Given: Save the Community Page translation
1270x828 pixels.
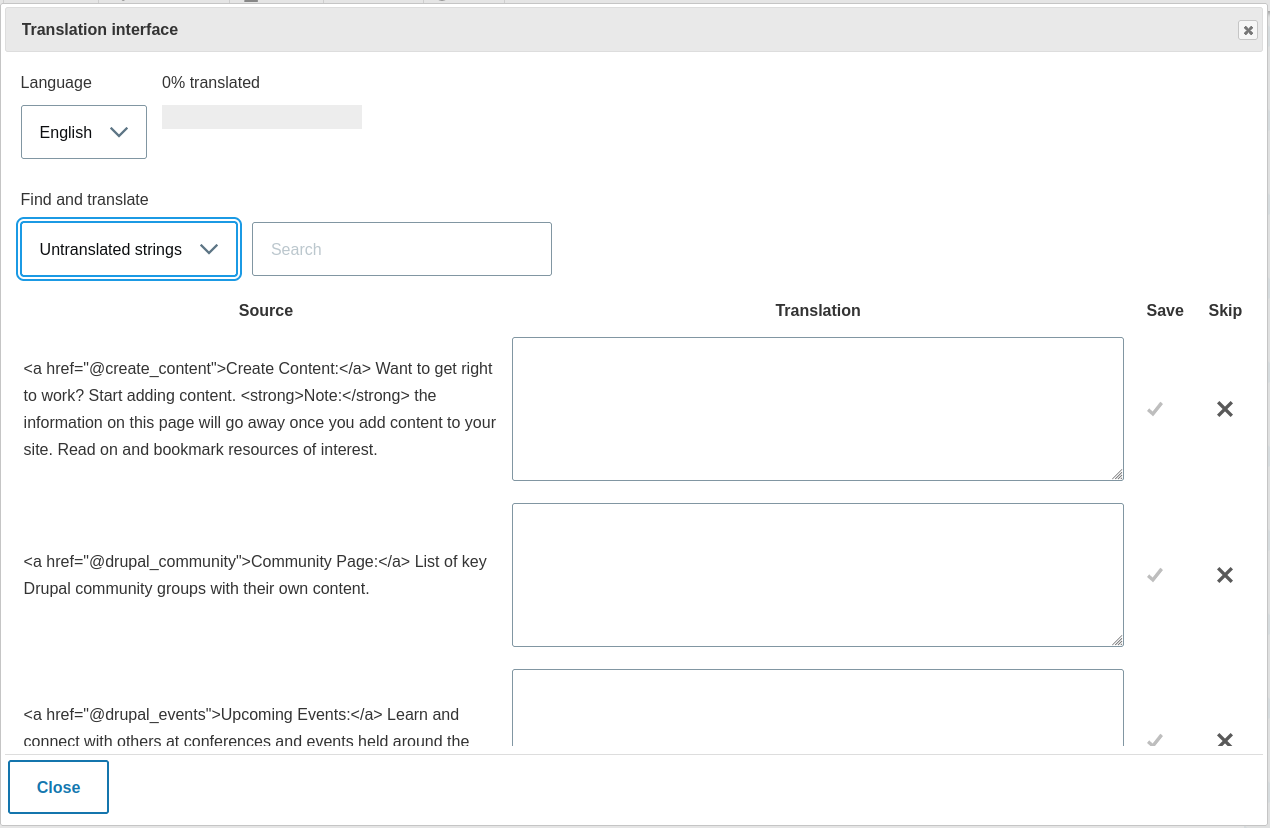Looking at the screenshot, I should coord(1155,575).
